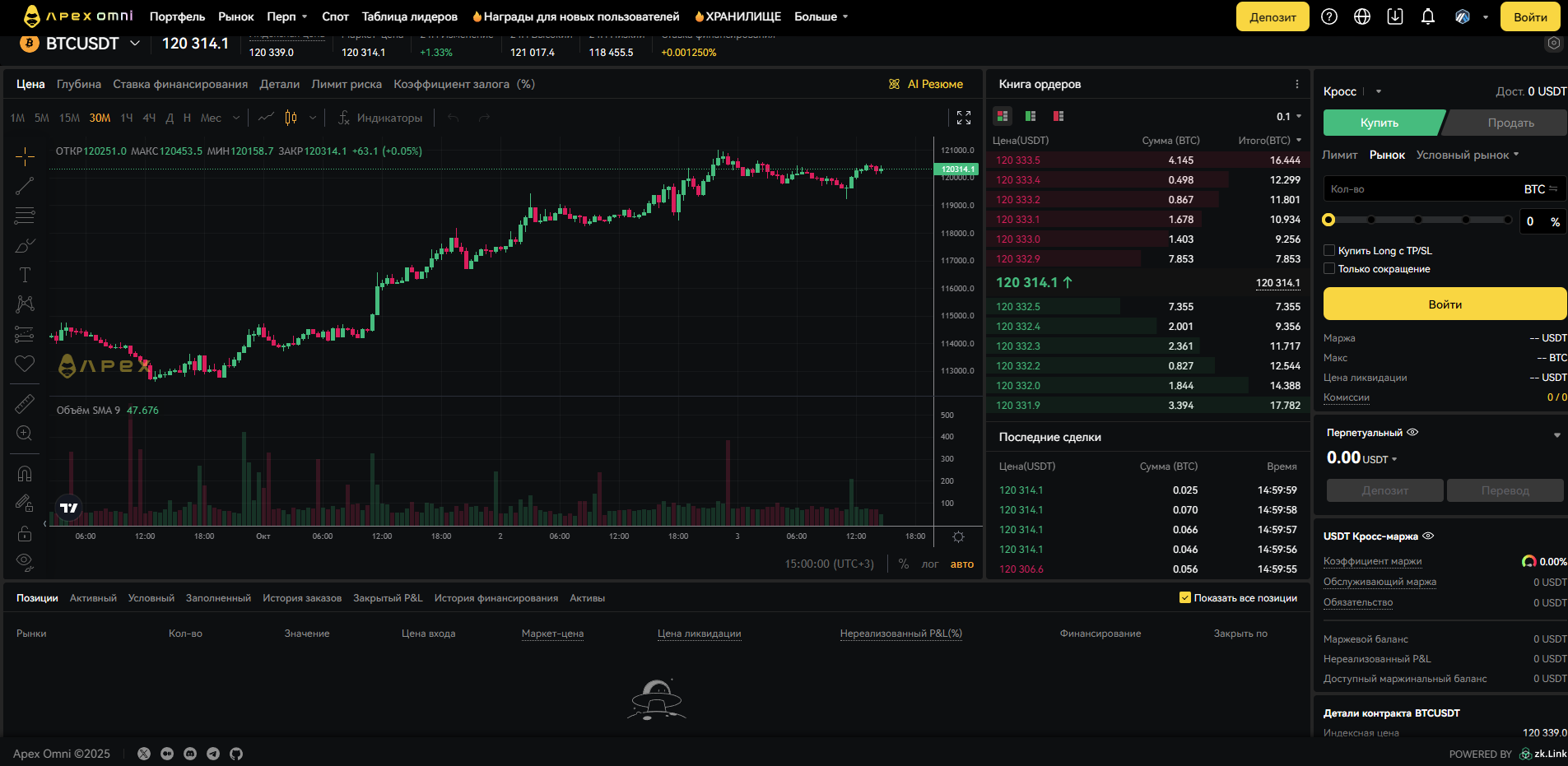Open the notifications bell icon

tap(1428, 16)
